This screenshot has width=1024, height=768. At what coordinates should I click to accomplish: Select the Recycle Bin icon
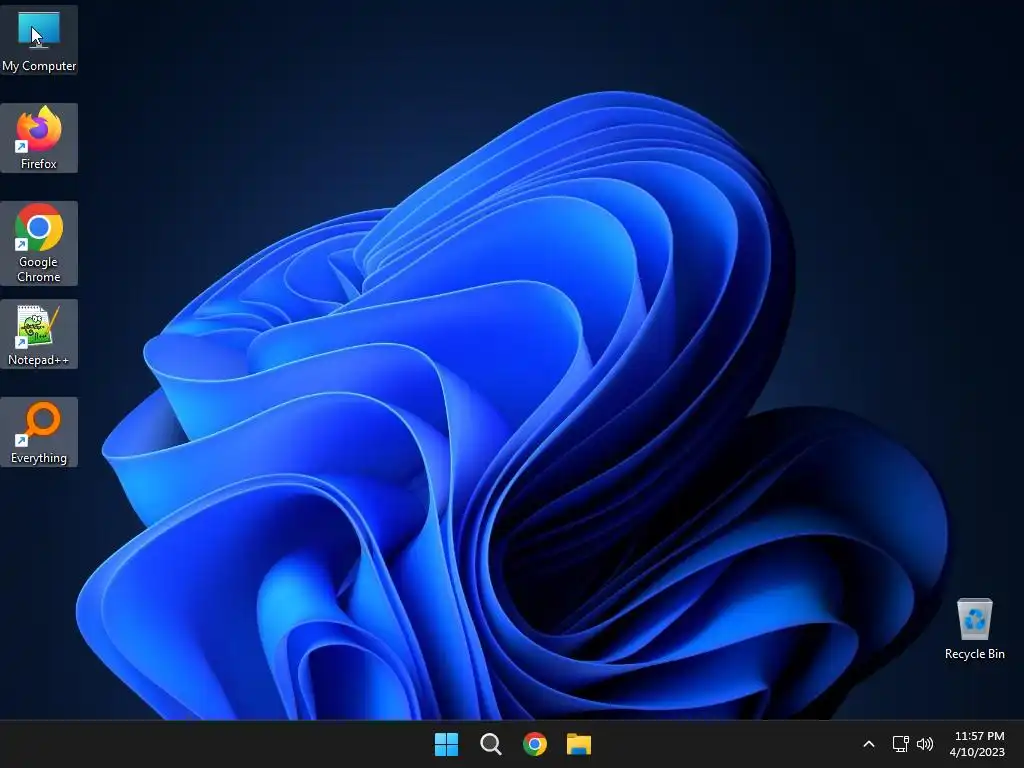[x=974, y=628]
